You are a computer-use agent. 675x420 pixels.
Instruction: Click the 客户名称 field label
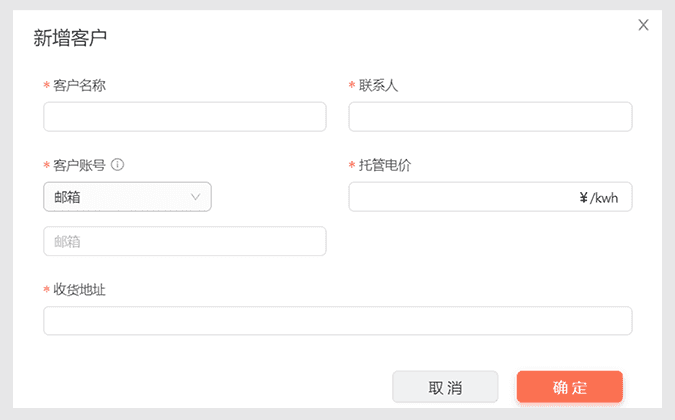point(79,85)
